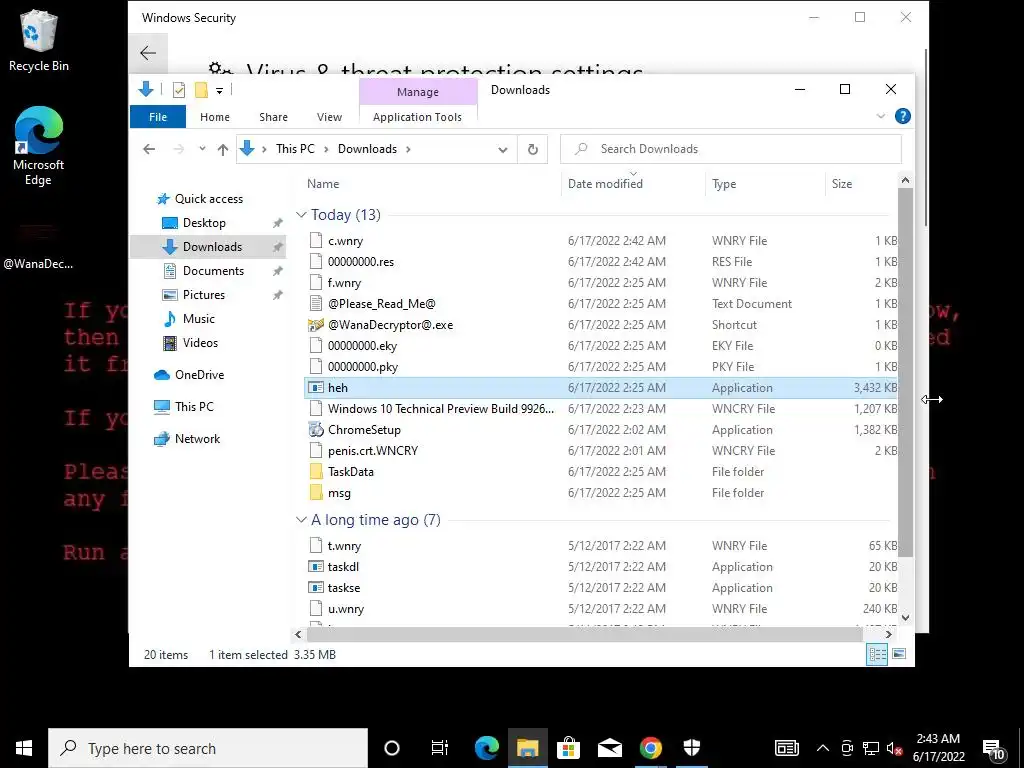
Task: Switch to the Share ribbon tab
Action: [273, 117]
